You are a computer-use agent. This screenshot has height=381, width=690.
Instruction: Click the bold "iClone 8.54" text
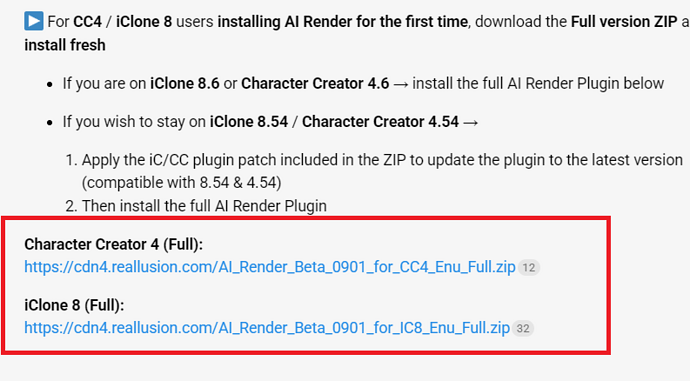point(249,121)
